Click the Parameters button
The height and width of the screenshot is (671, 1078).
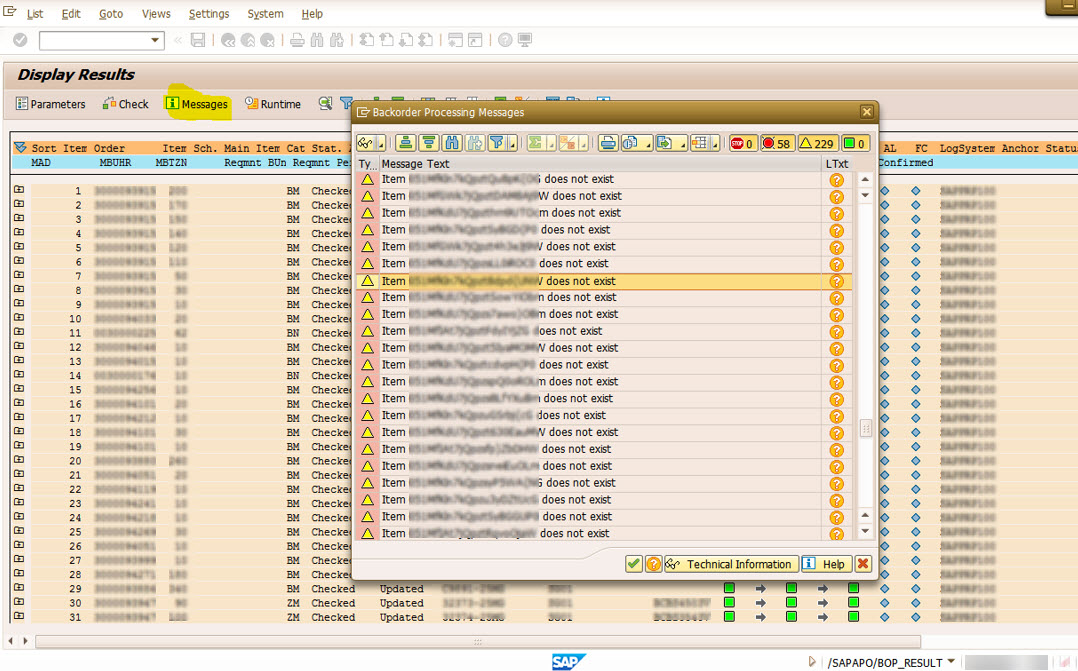(51, 104)
